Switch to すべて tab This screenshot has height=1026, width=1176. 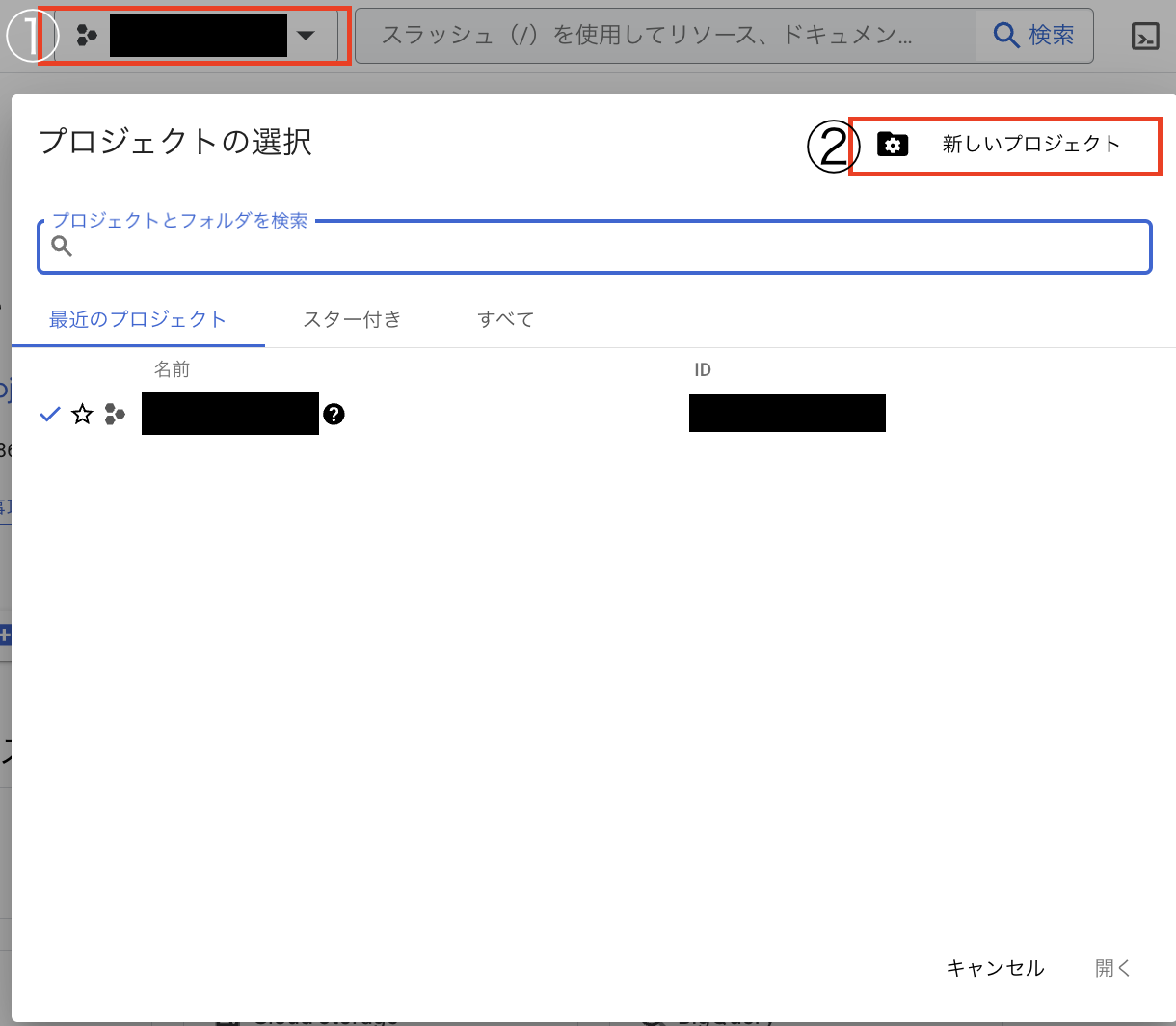click(505, 319)
